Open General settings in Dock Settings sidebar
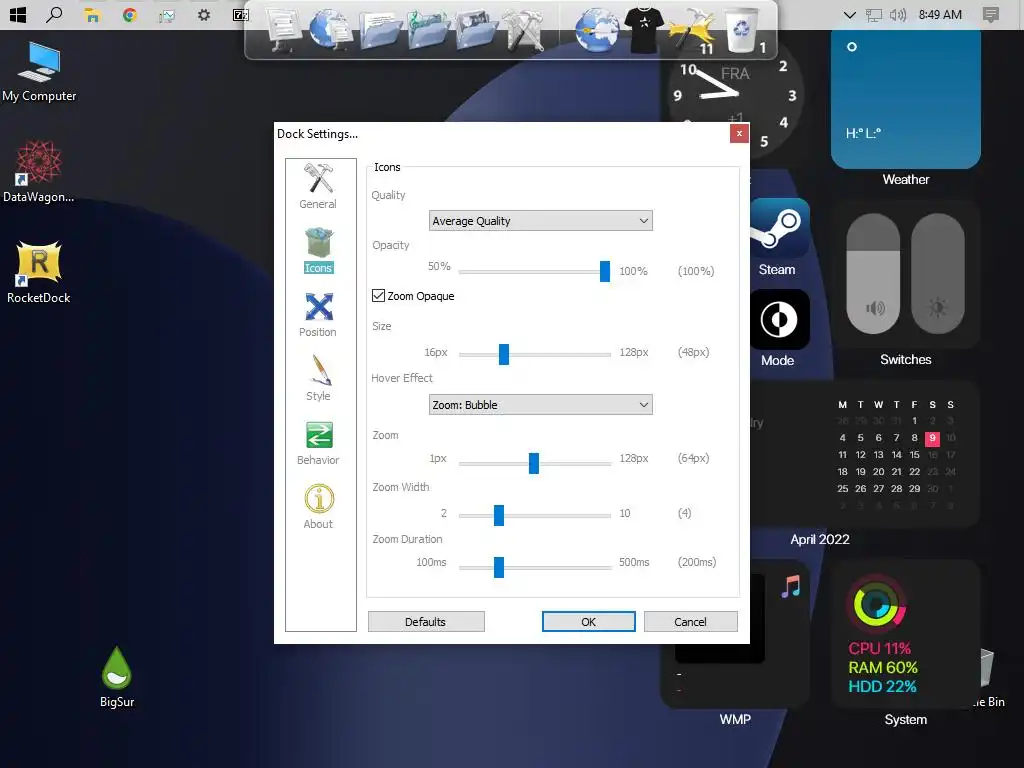 (318, 186)
